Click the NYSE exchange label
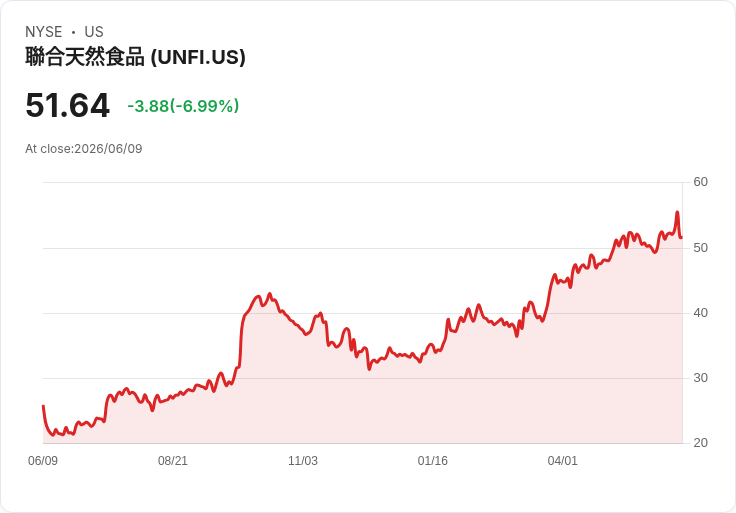Image resolution: width=736 pixels, height=513 pixels. [44, 32]
